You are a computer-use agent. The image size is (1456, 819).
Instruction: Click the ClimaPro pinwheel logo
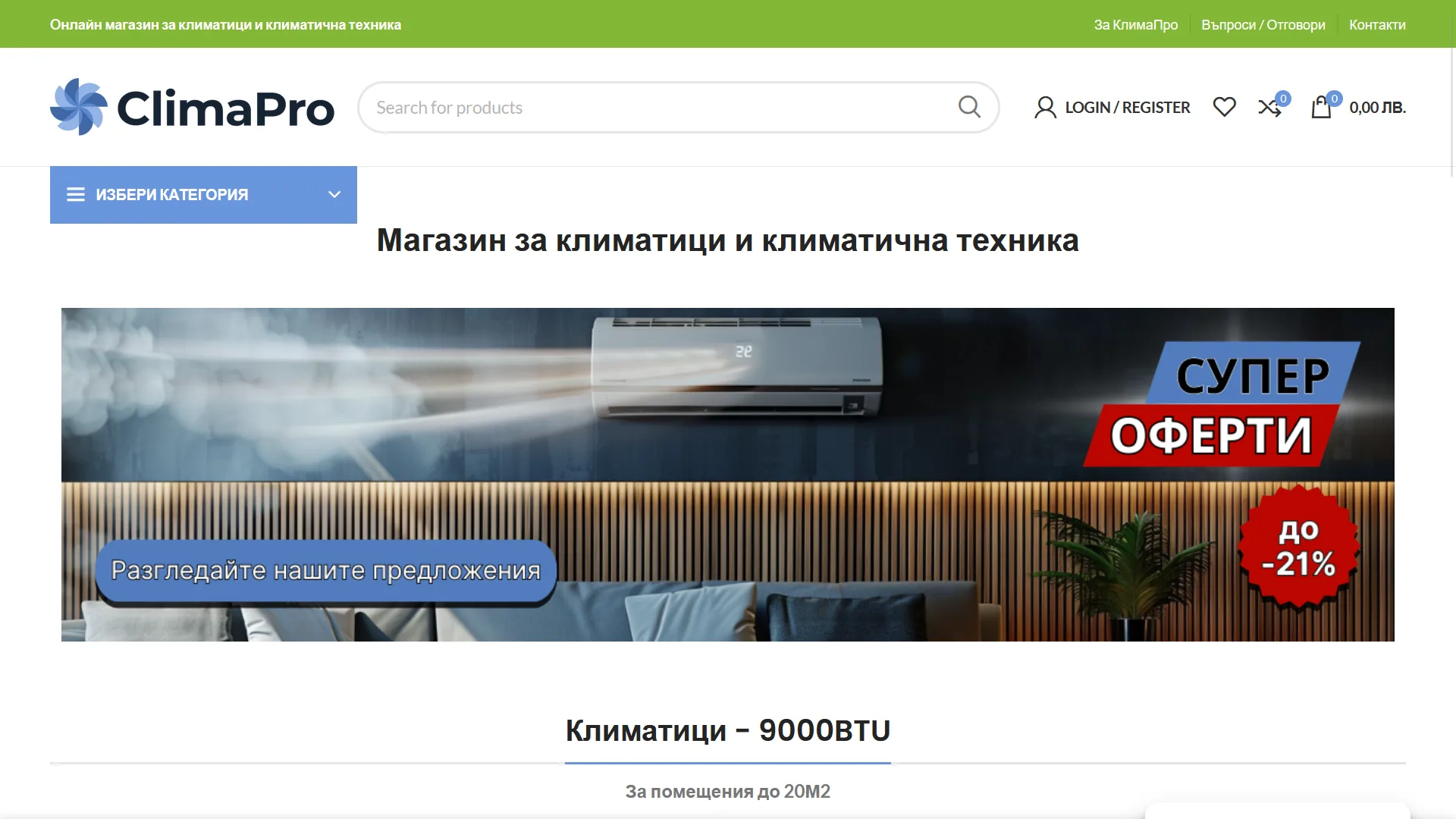tap(78, 107)
